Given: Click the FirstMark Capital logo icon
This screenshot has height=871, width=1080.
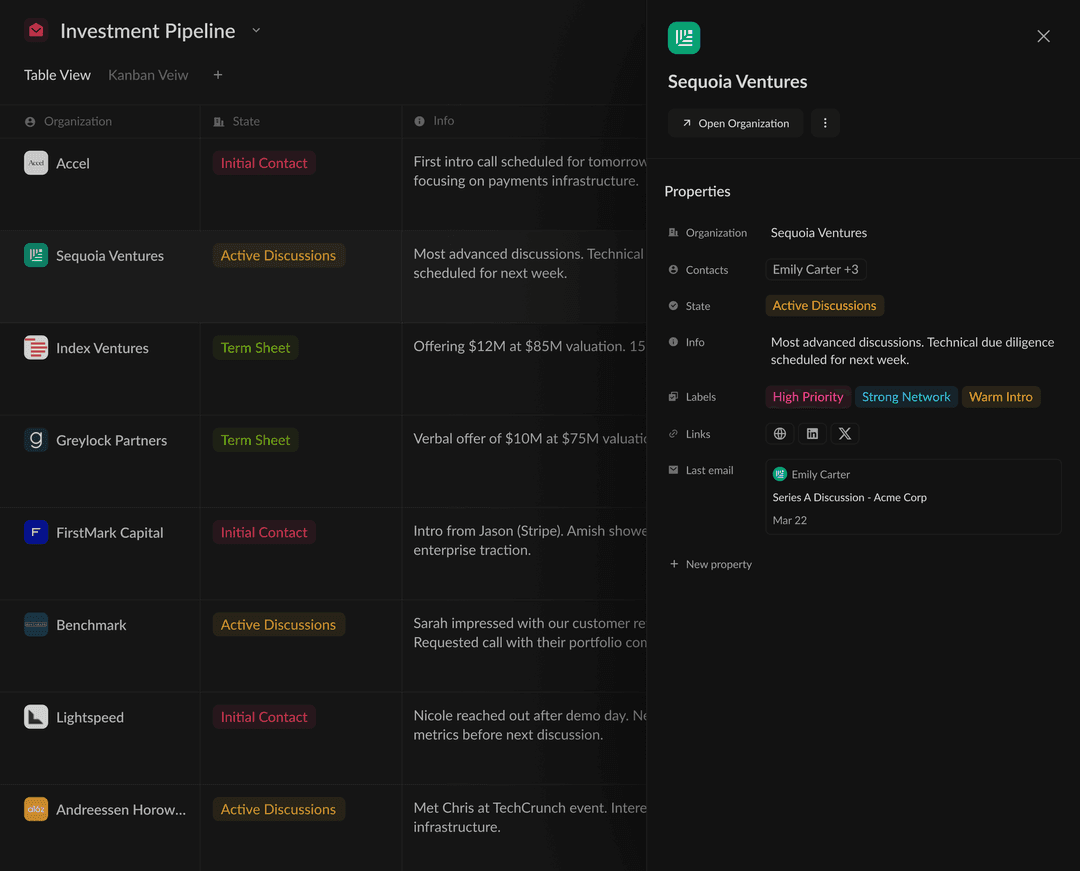Looking at the screenshot, I should point(36,532).
